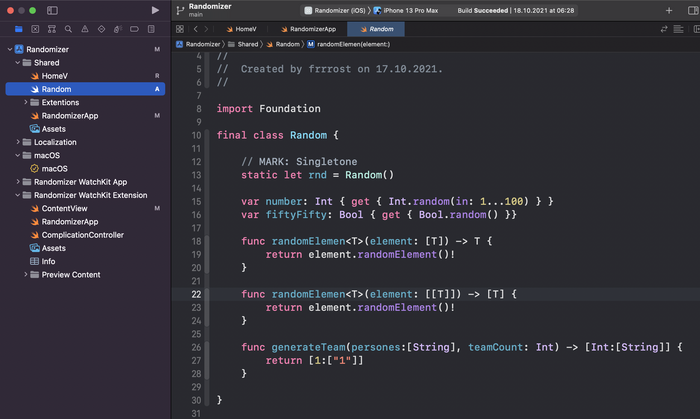Show the Source Control navigator

click(35, 30)
